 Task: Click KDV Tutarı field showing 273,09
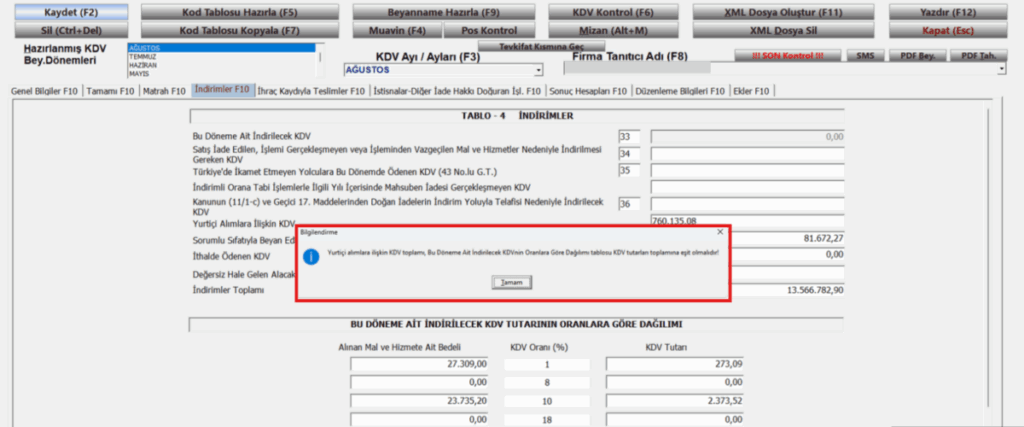(675, 365)
